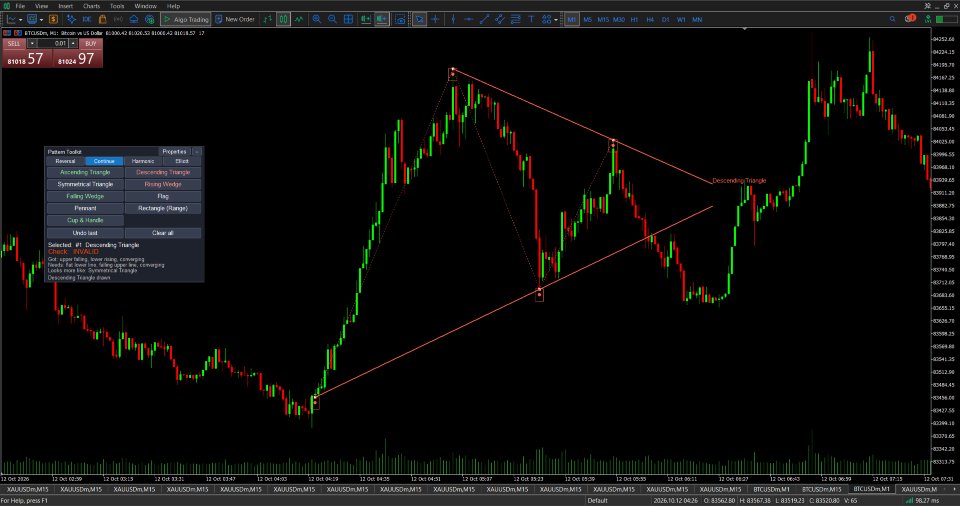This screenshot has width=960, height=506.
Task: Switch to M30 timeframe
Action: 619,20
